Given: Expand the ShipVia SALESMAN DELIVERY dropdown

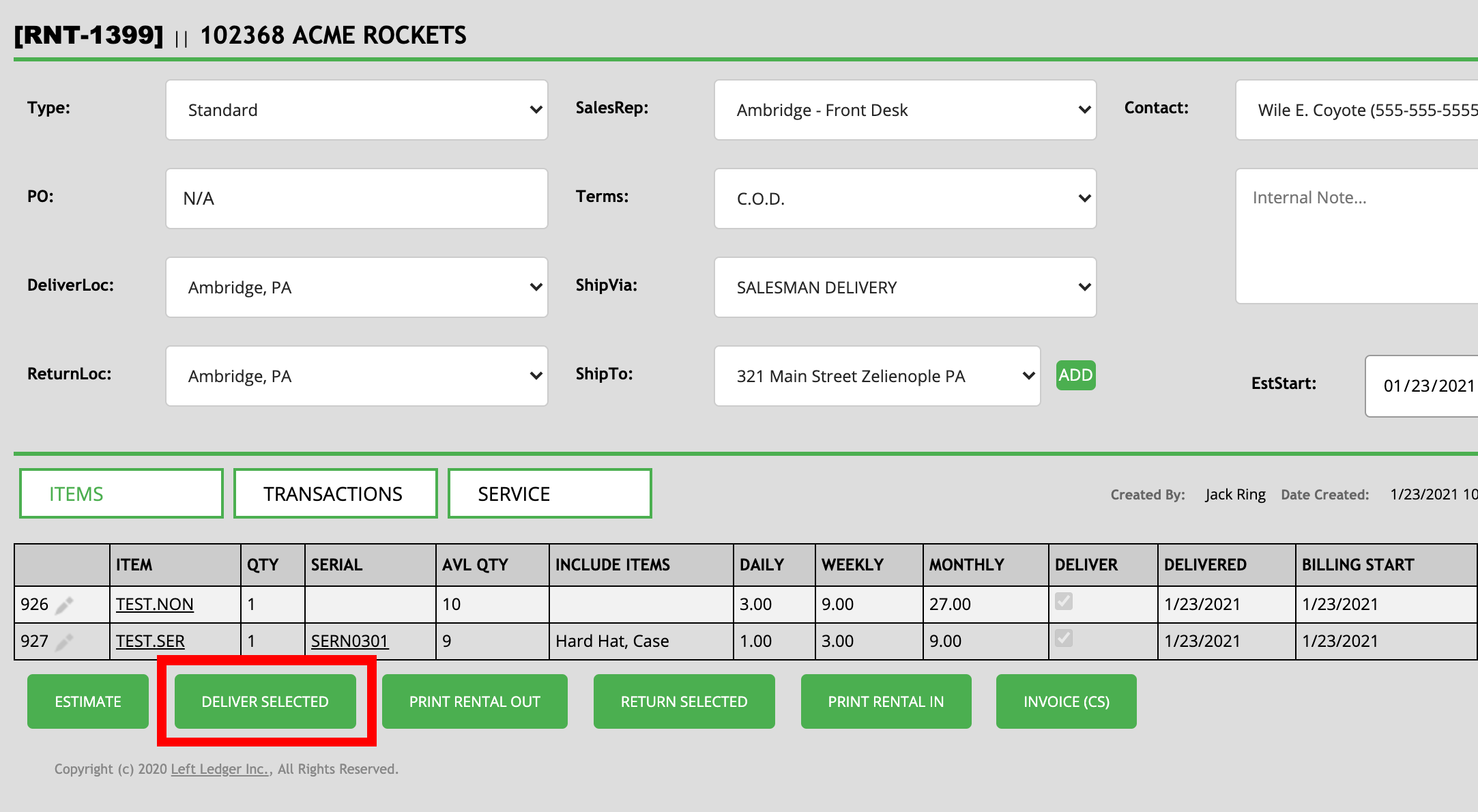Looking at the screenshot, I should coord(905,287).
